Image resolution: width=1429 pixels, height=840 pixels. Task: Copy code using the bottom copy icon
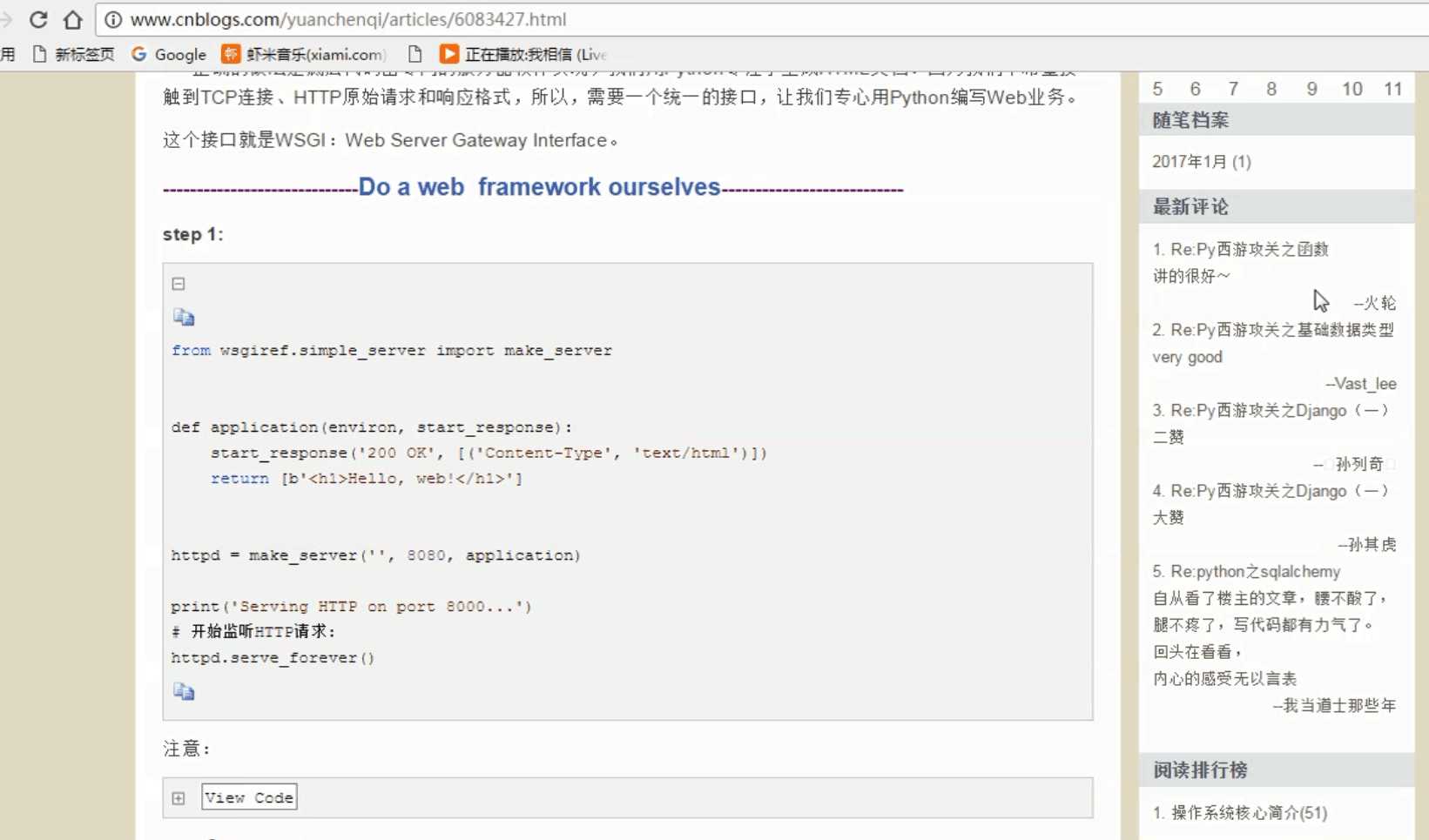tap(184, 691)
